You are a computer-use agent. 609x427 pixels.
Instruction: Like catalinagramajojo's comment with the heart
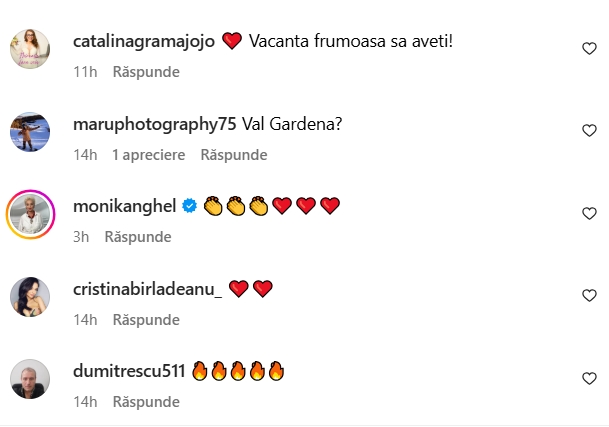pos(589,49)
